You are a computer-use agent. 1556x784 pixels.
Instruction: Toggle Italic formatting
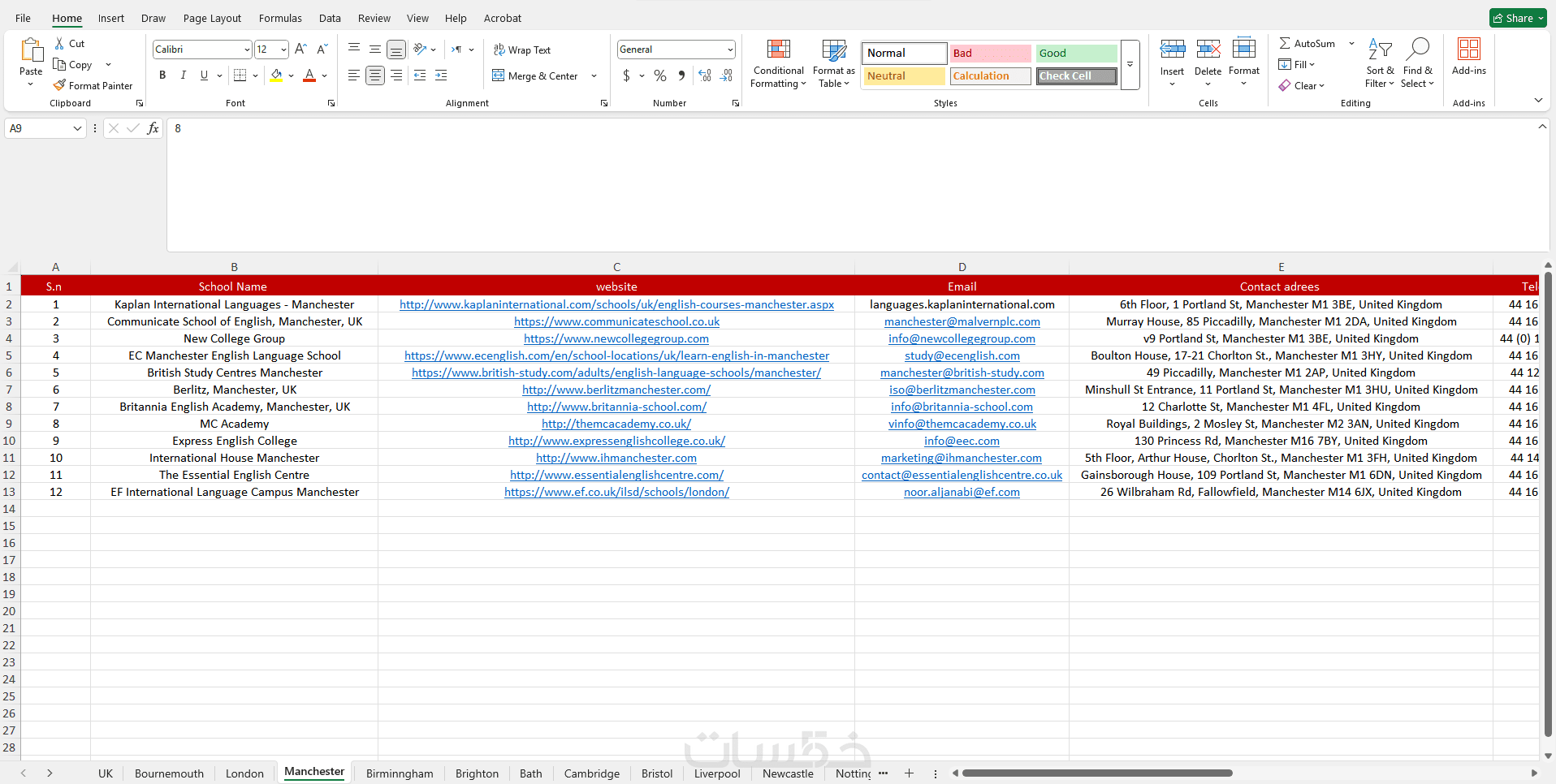pos(184,75)
